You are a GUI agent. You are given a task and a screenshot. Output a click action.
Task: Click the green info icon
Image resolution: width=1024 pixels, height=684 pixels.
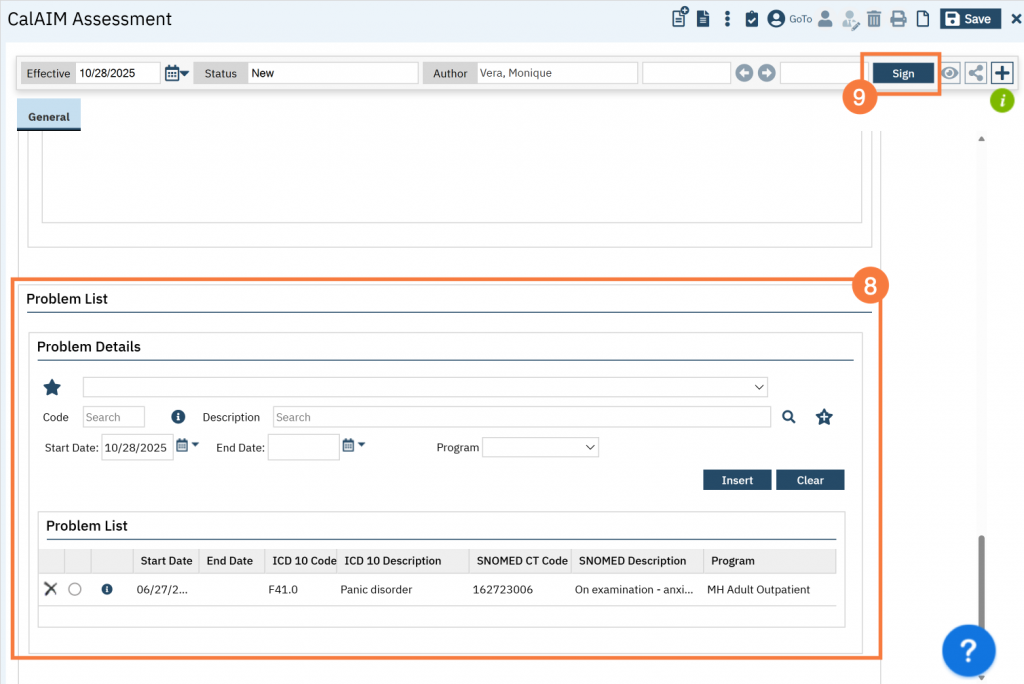point(1001,101)
